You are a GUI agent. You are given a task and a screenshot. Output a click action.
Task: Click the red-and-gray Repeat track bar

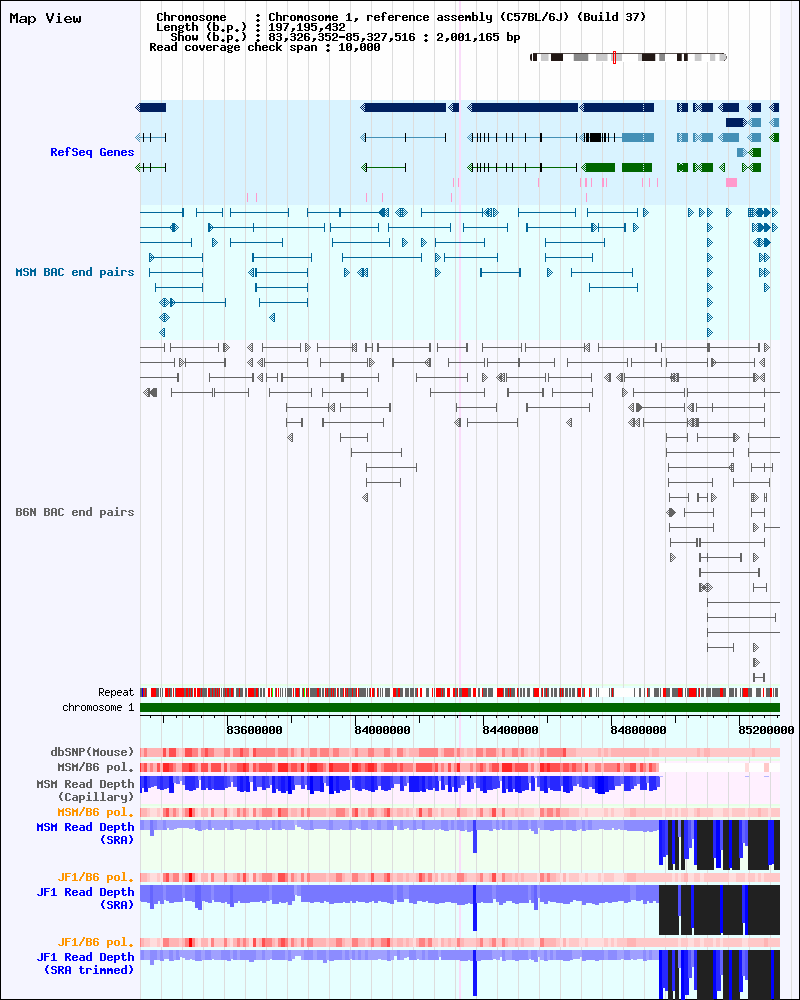click(x=460, y=693)
